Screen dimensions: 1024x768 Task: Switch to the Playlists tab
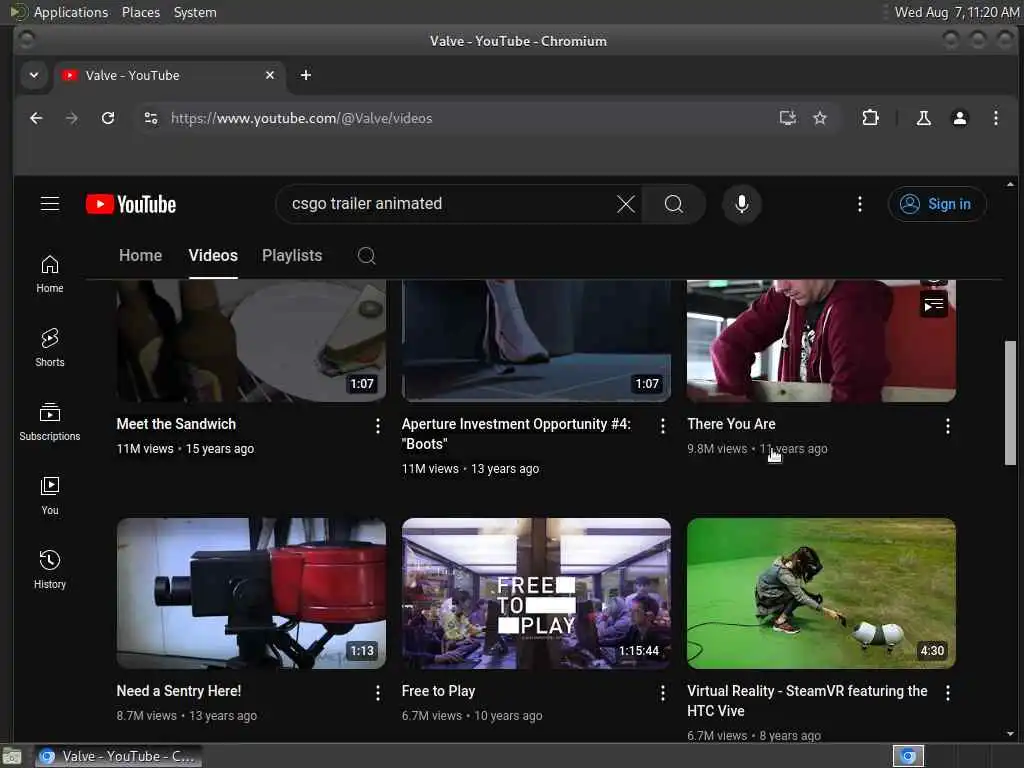(x=292, y=255)
